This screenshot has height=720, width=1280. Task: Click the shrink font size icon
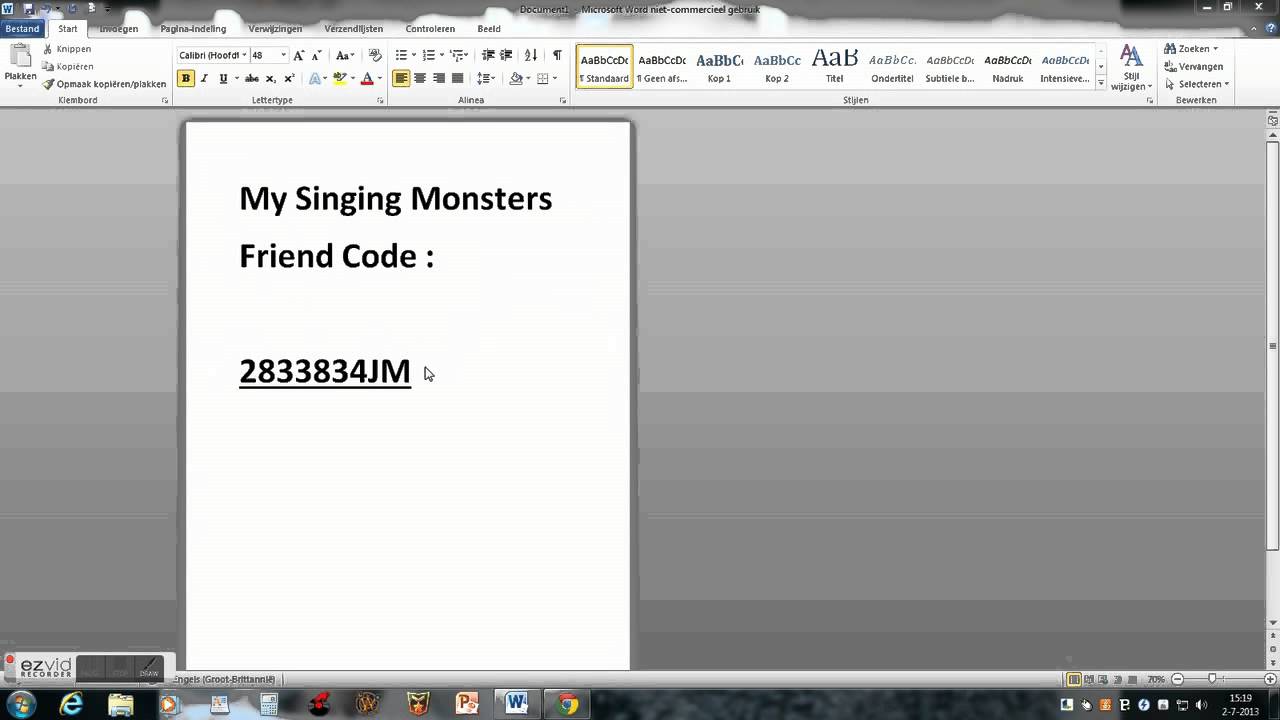click(316, 56)
